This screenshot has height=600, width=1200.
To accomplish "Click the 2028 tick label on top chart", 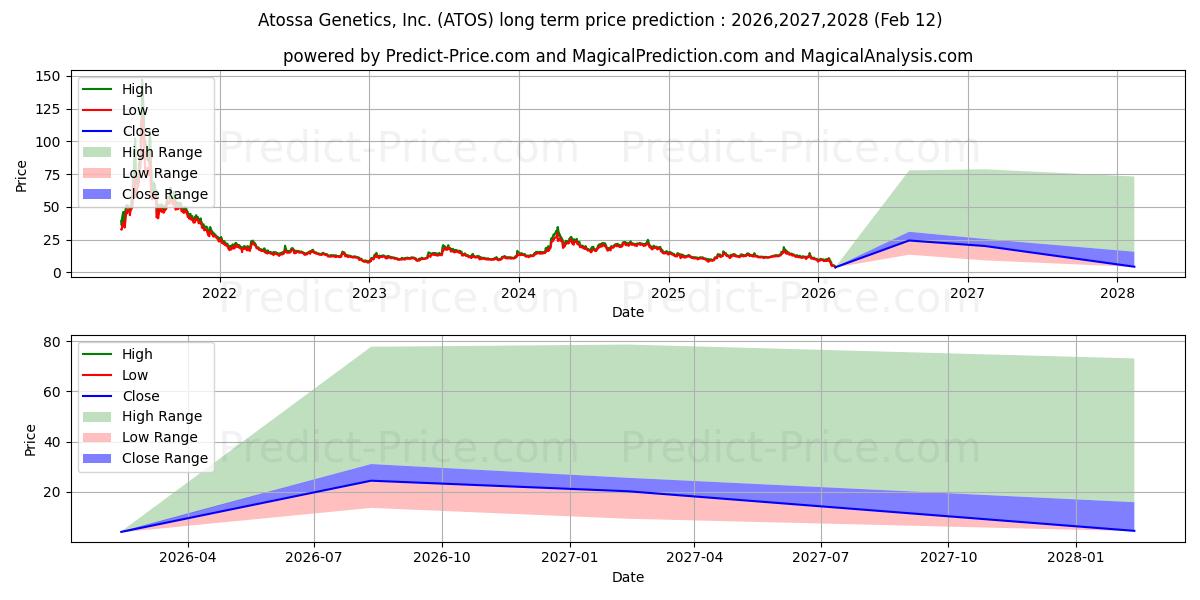I will tap(1117, 293).
